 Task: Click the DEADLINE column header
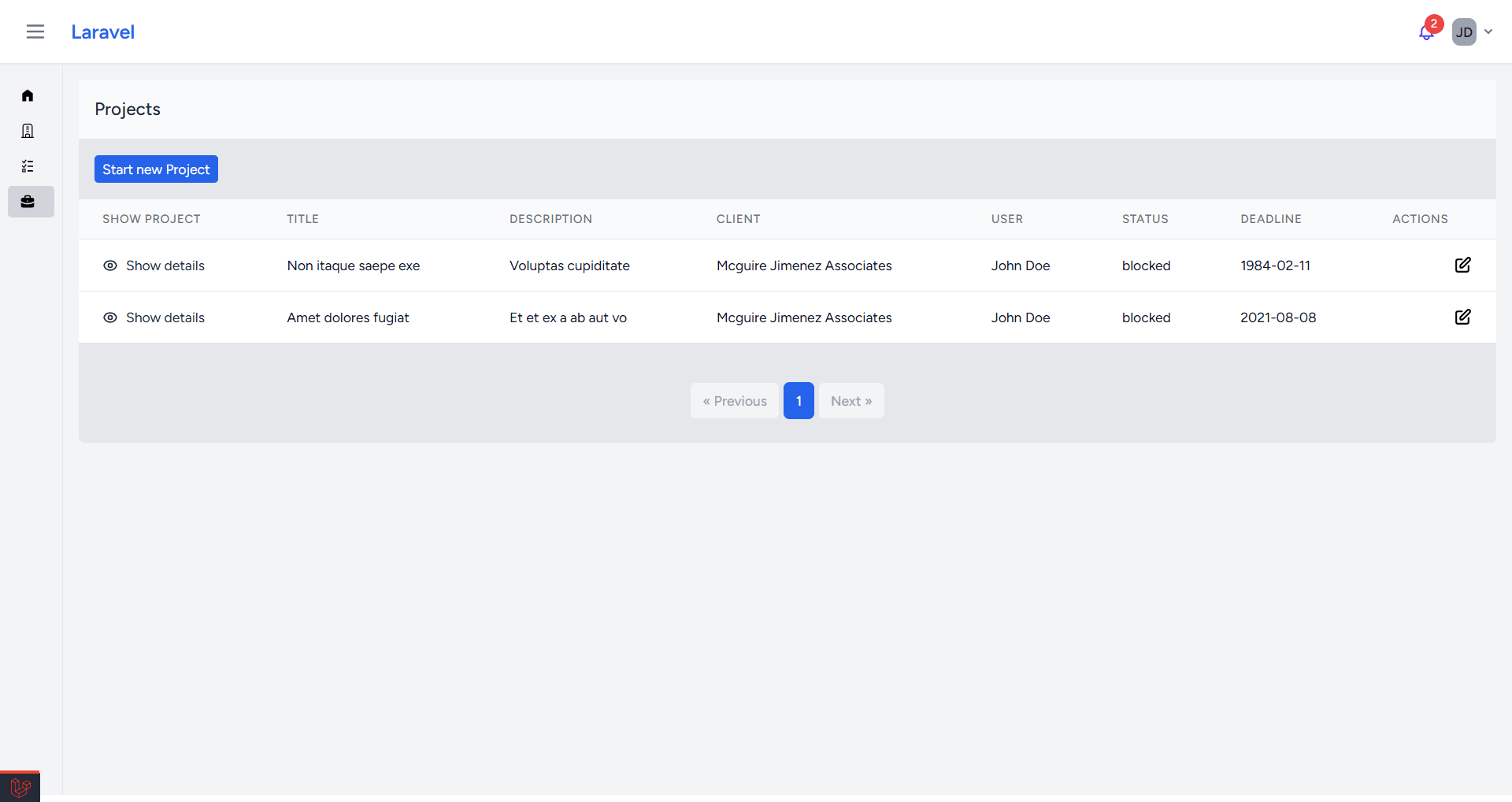tap(1271, 219)
